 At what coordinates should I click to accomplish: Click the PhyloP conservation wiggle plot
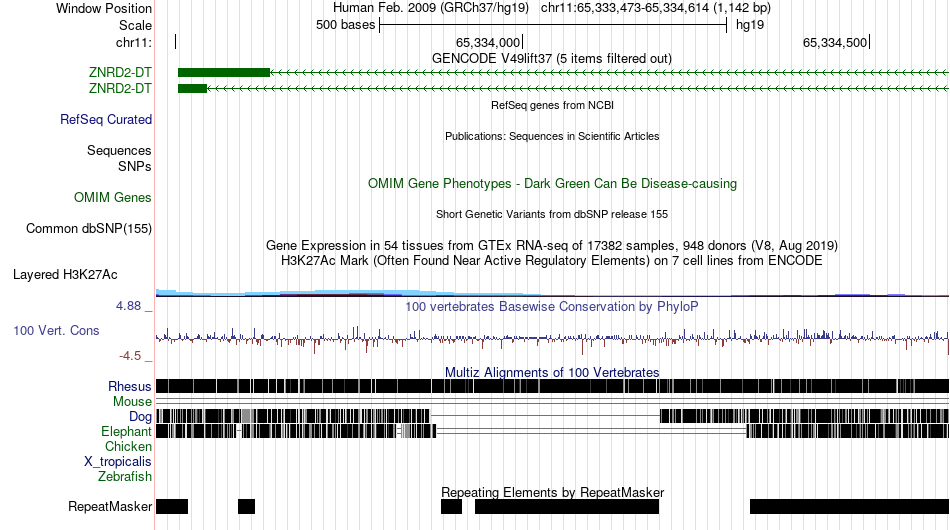(552, 338)
